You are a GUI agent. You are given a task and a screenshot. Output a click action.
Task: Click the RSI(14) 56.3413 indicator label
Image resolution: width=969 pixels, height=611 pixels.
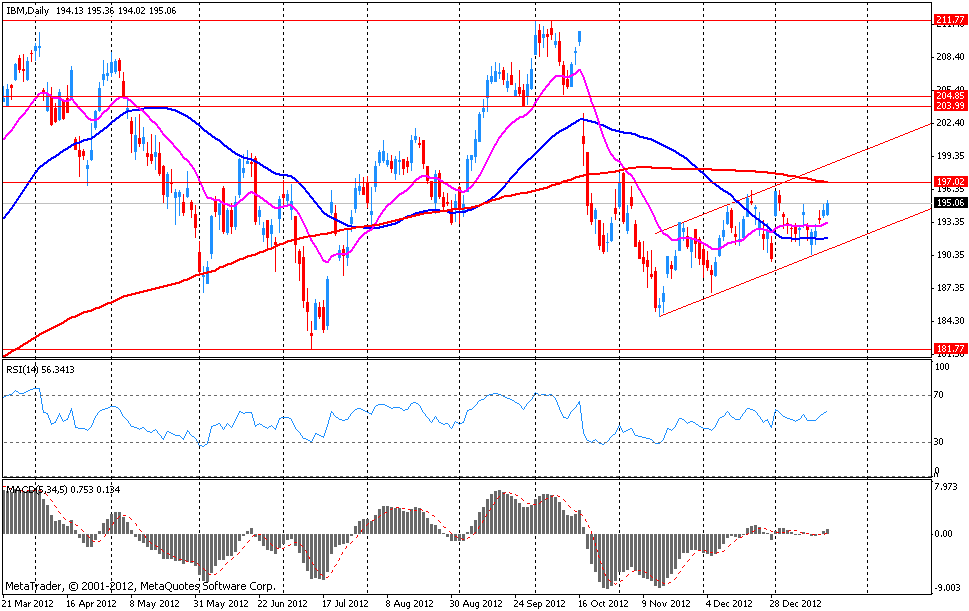click(x=40, y=369)
